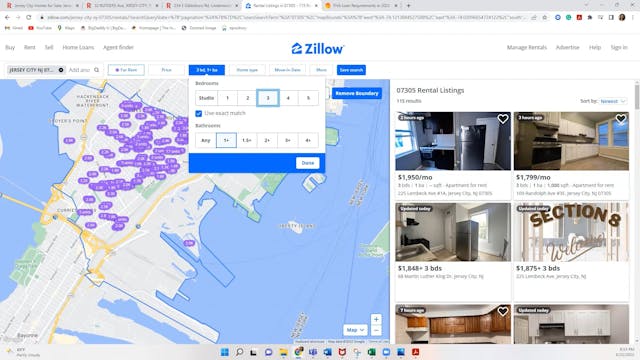Click the search magnifier icon
The image size is (640, 360).
click(x=97, y=70)
